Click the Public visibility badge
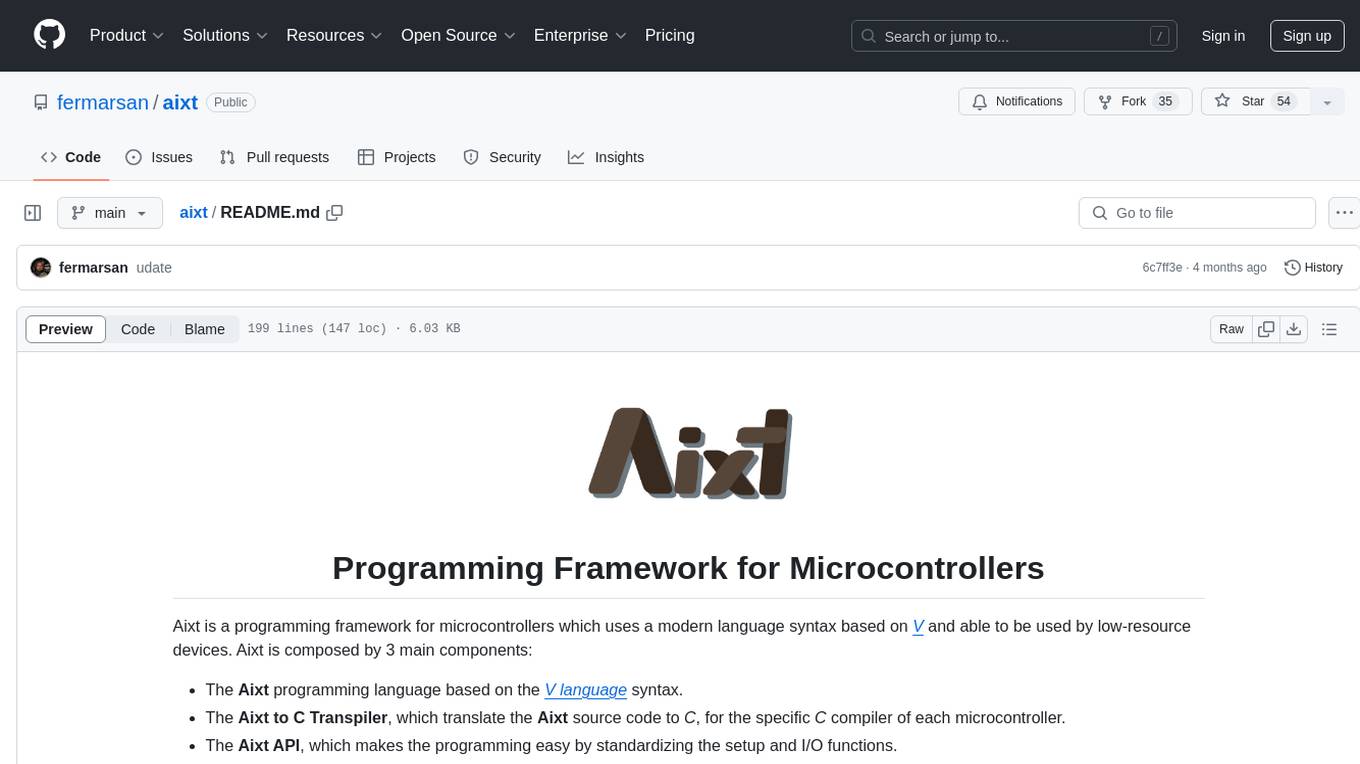 pyautogui.click(x=231, y=102)
